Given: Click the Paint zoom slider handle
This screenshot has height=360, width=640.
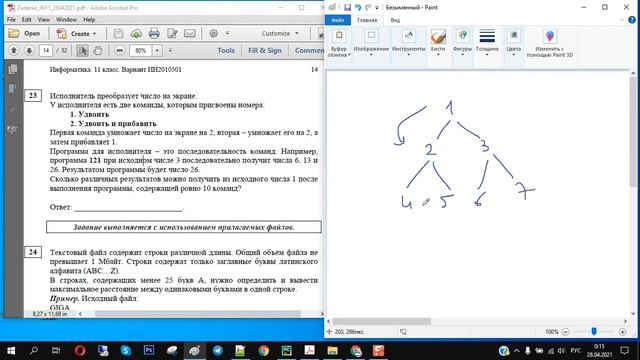Looking at the screenshot, I should [x=594, y=331].
